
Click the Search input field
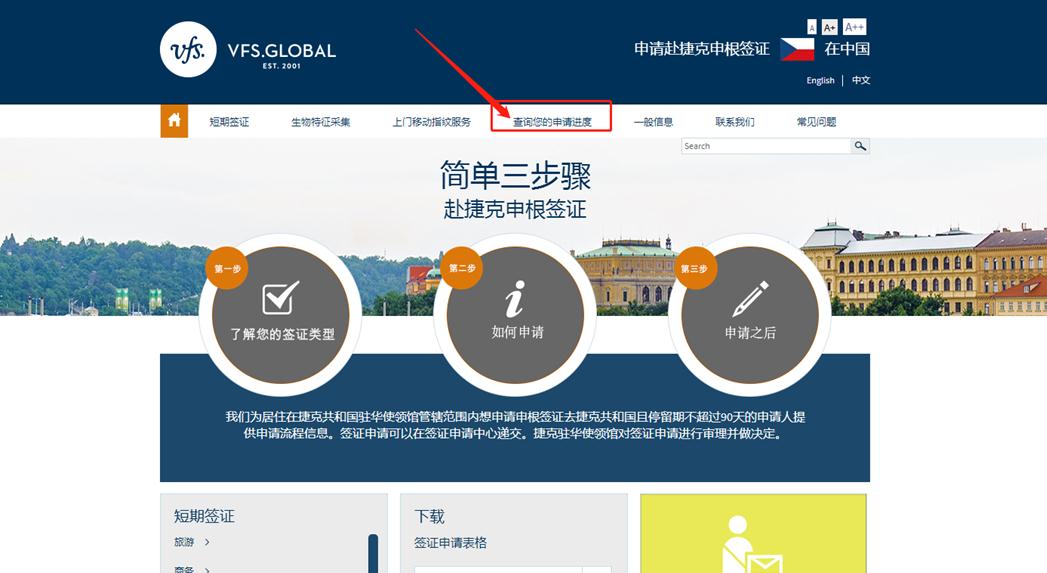765,146
